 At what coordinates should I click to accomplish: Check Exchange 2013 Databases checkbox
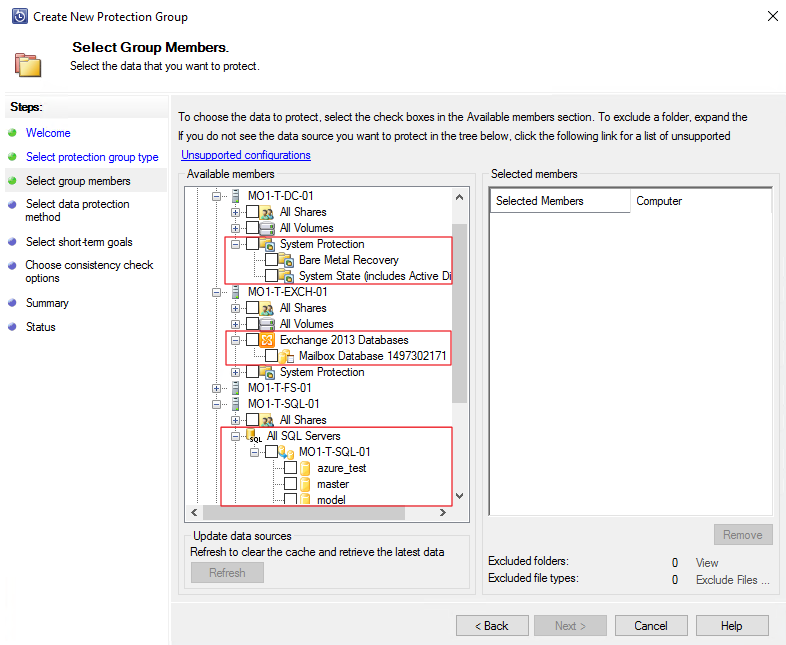253,340
